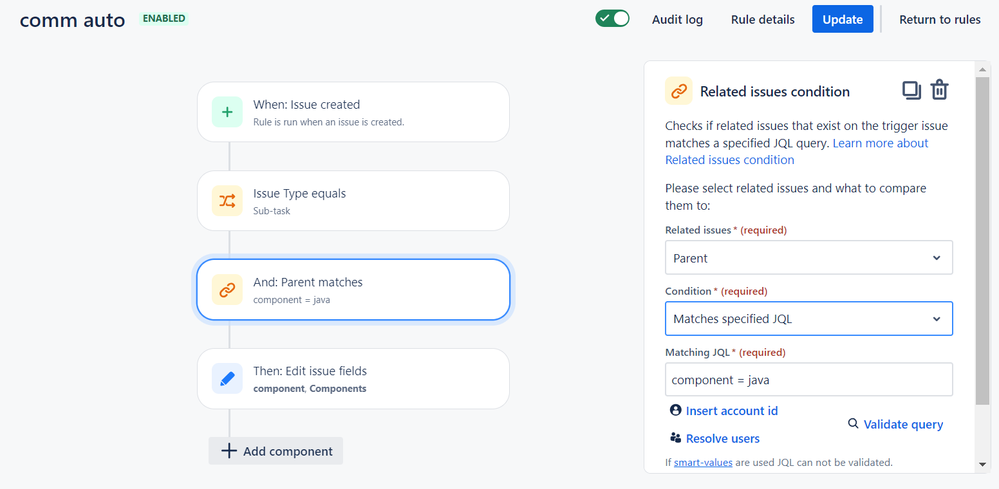Click the Issue Type shuffle condition icon
999x489 pixels.
(x=227, y=201)
